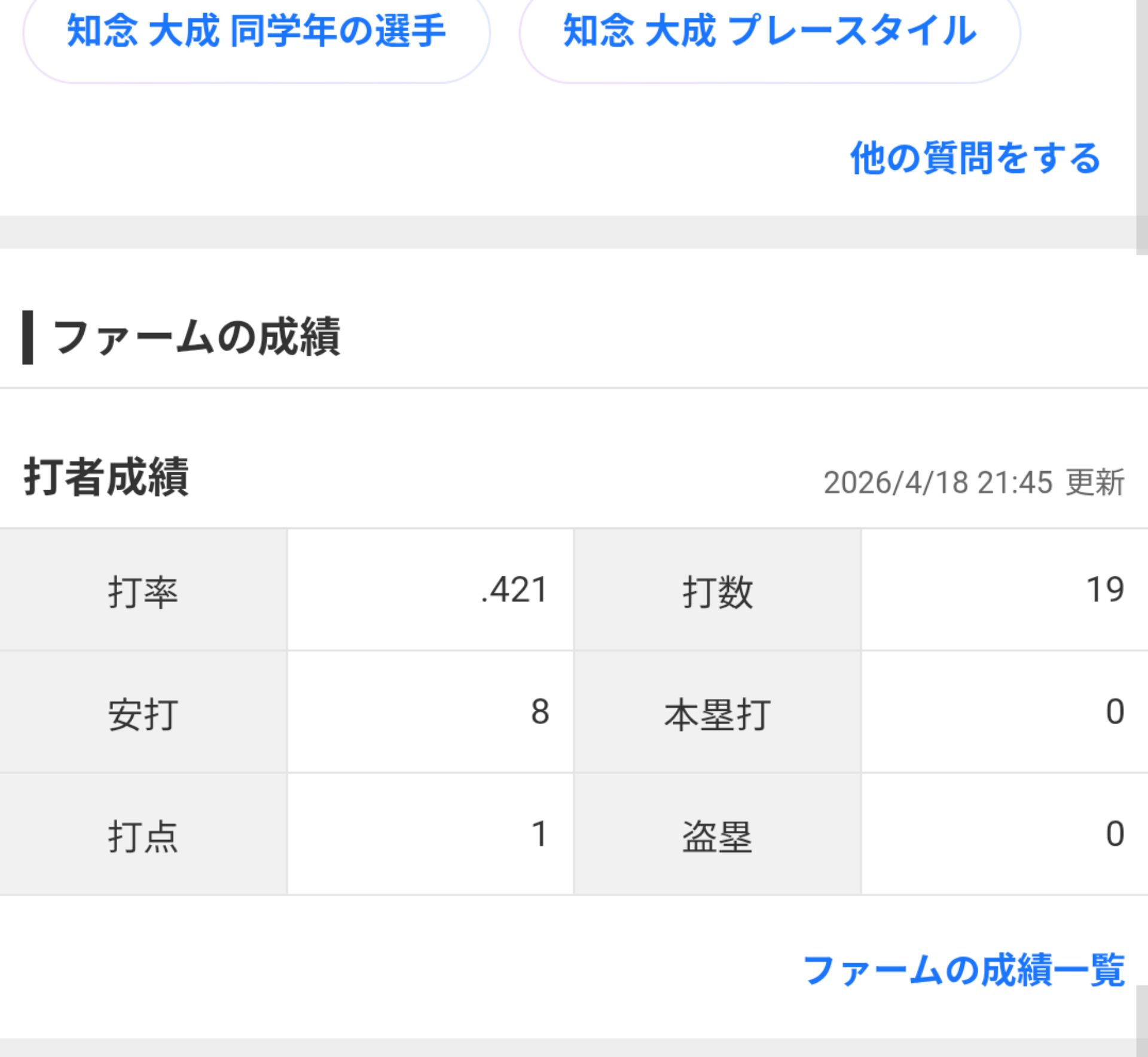Tap the 知念 大成 同学年の選手 suggestion chip
This screenshot has width=1148, height=1057.
257,33
